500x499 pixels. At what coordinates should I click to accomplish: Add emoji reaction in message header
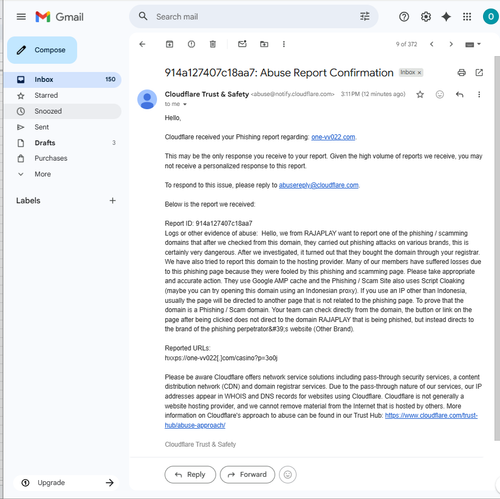click(x=440, y=95)
